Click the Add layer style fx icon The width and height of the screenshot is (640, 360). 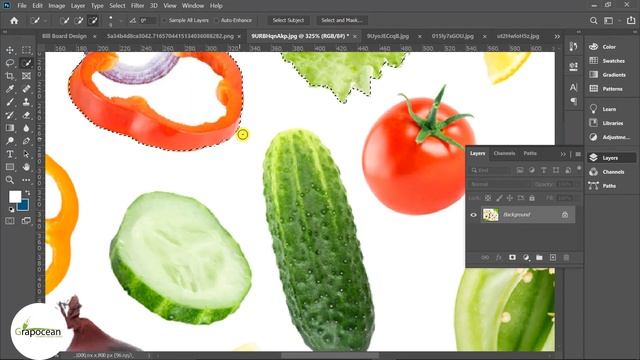pos(498,258)
